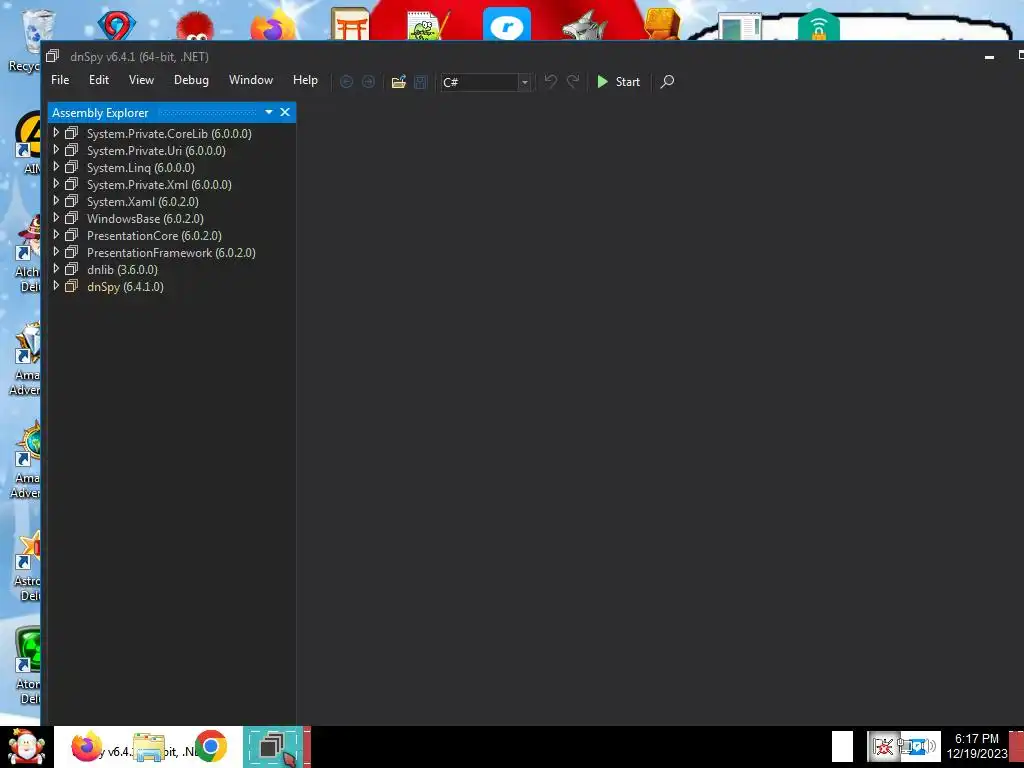Expand the System.Private.Uri node
This screenshot has width=1024, height=768.
56,150
